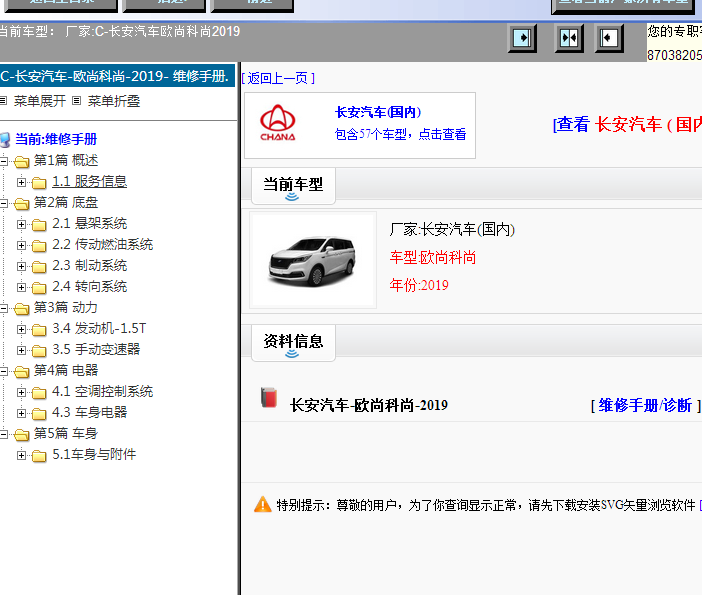Image resolution: width=702 pixels, height=595 pixels.
Task: Click the folder icon of 3.5 手动变速器
Action: [39, 351]
